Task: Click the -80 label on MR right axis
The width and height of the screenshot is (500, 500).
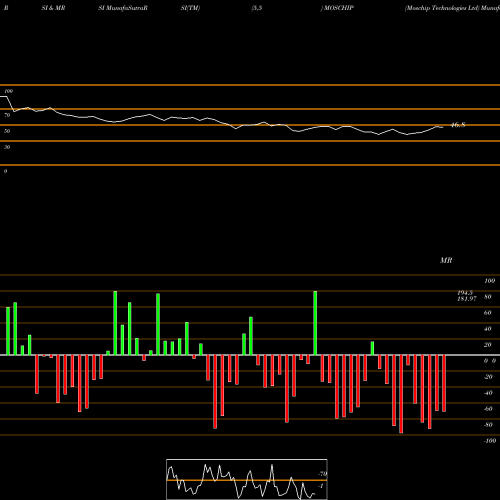Action: tap(488, 425)
